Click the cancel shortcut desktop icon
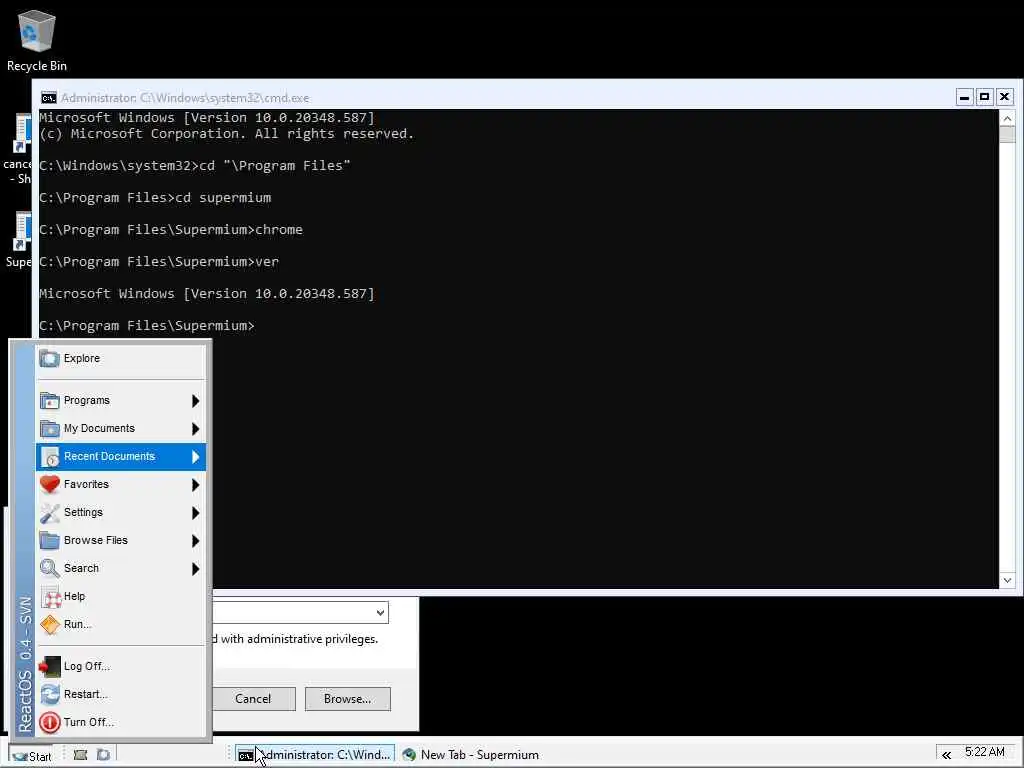 (x=18, y=150)
